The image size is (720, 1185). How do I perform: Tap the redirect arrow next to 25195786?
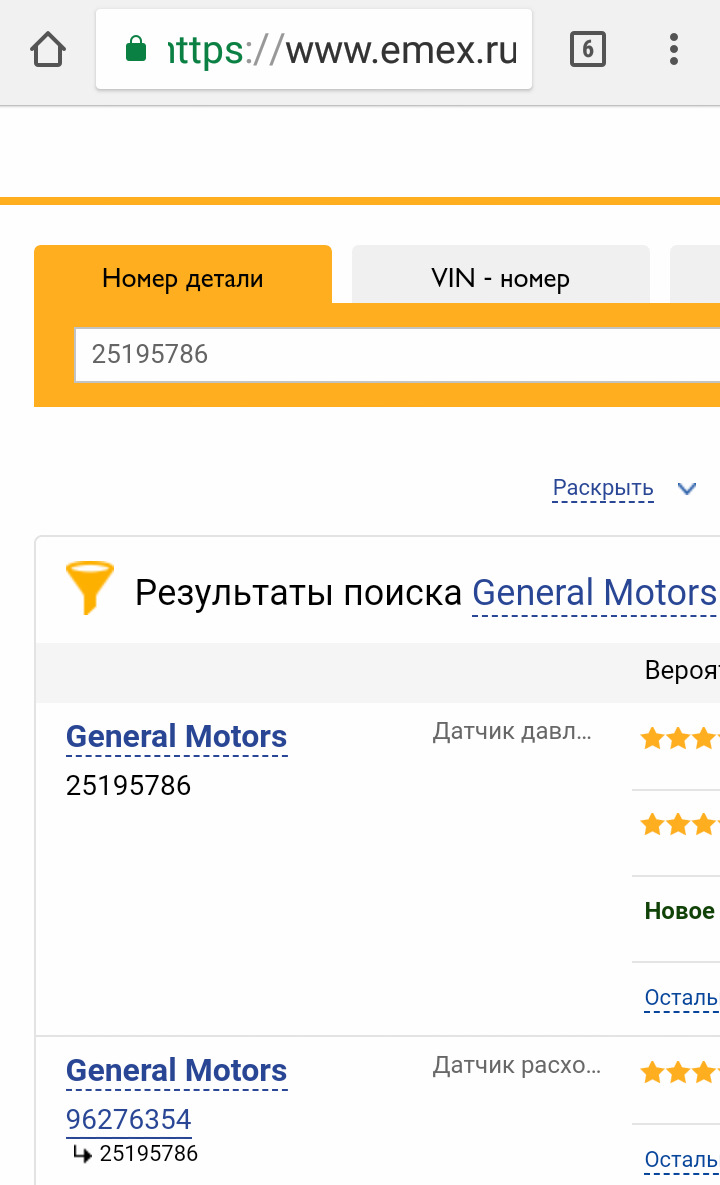pyautogui.click(x=82, y=1153)
